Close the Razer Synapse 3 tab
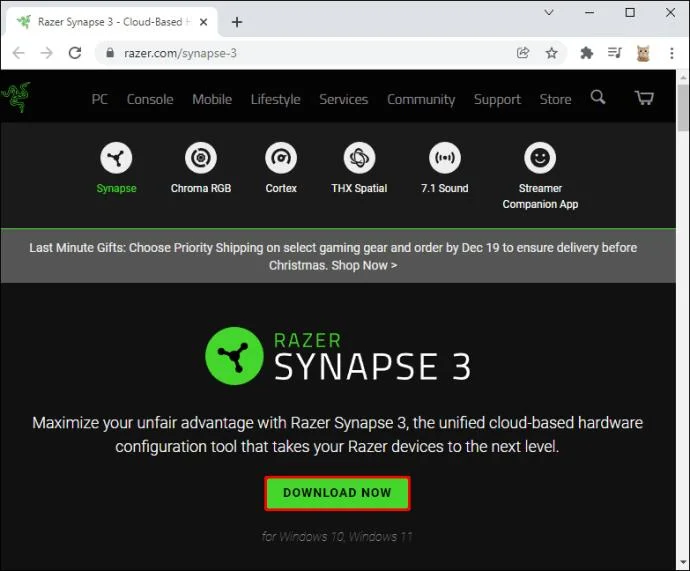Screen dimensions: 690x571 click(x=203, y=22)
